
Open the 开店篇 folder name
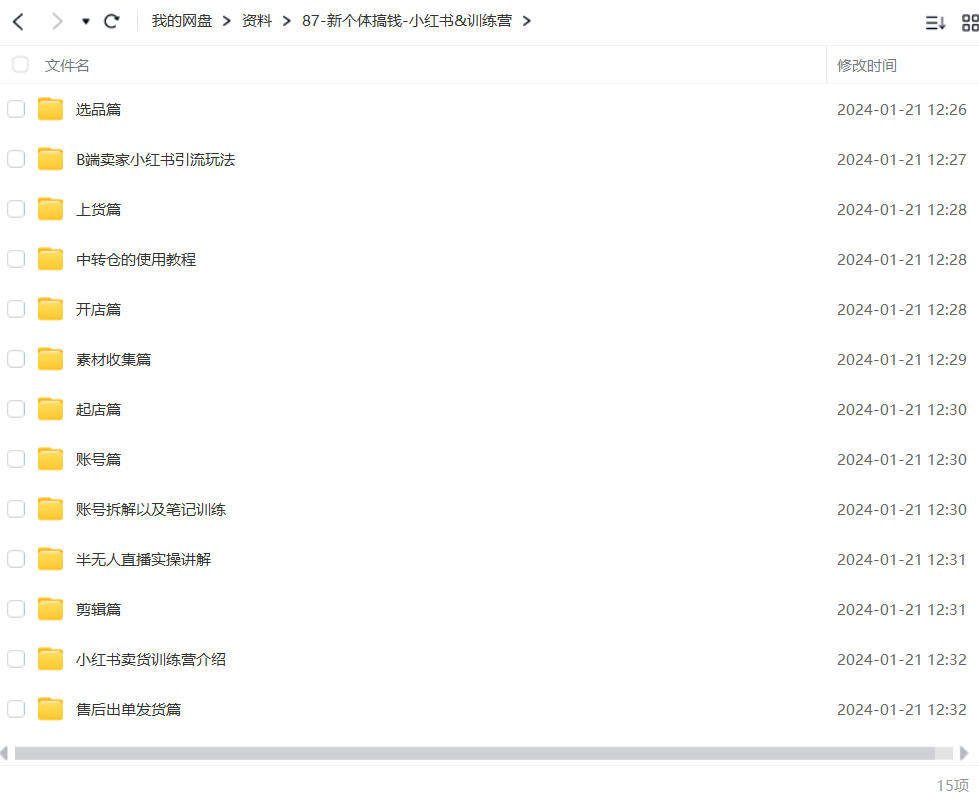pos(98,310)
